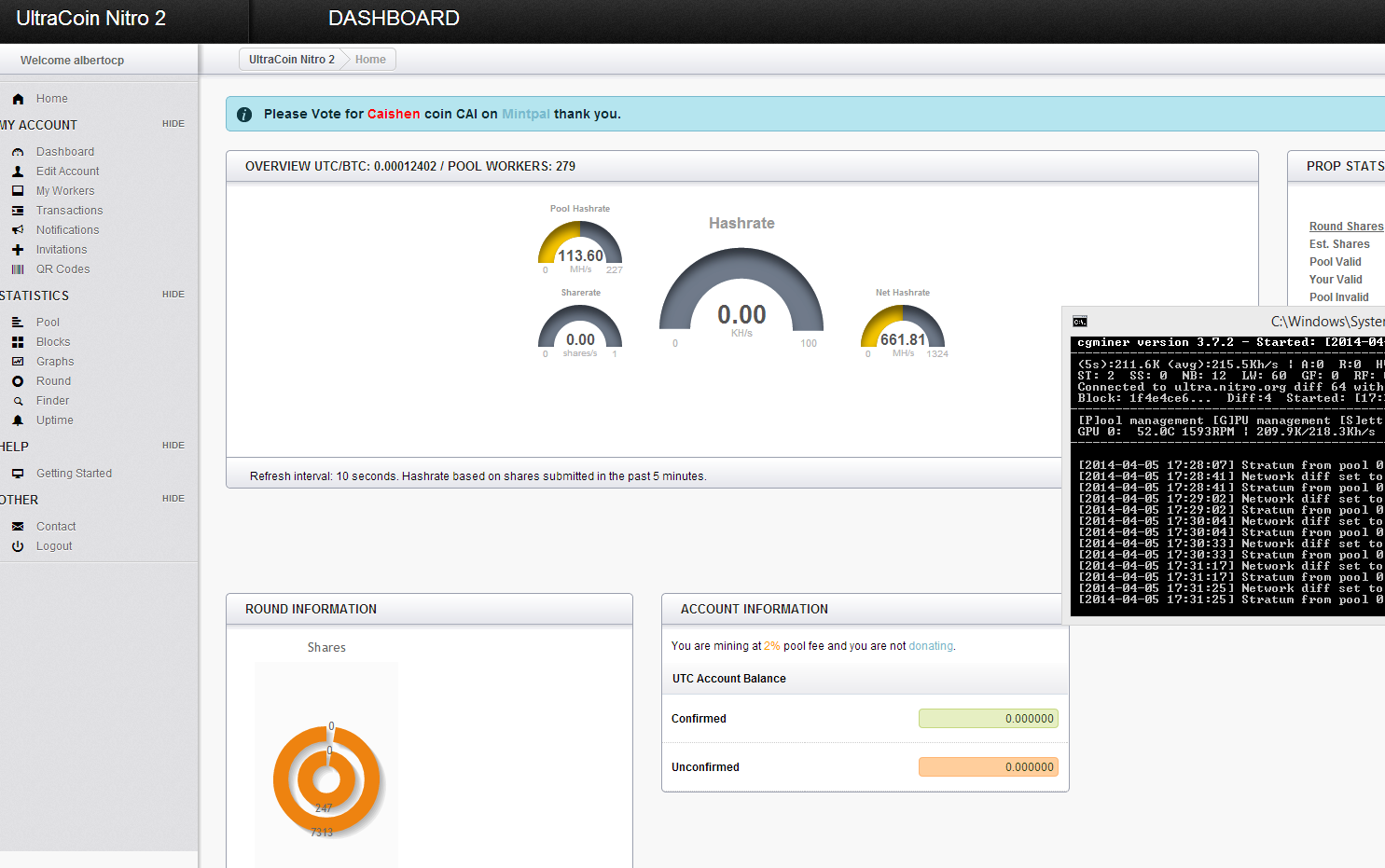Screen dimensions: 1385x868
Task: Open the QR Codes page
Action: pyautogui.click(x=63, y=269)
